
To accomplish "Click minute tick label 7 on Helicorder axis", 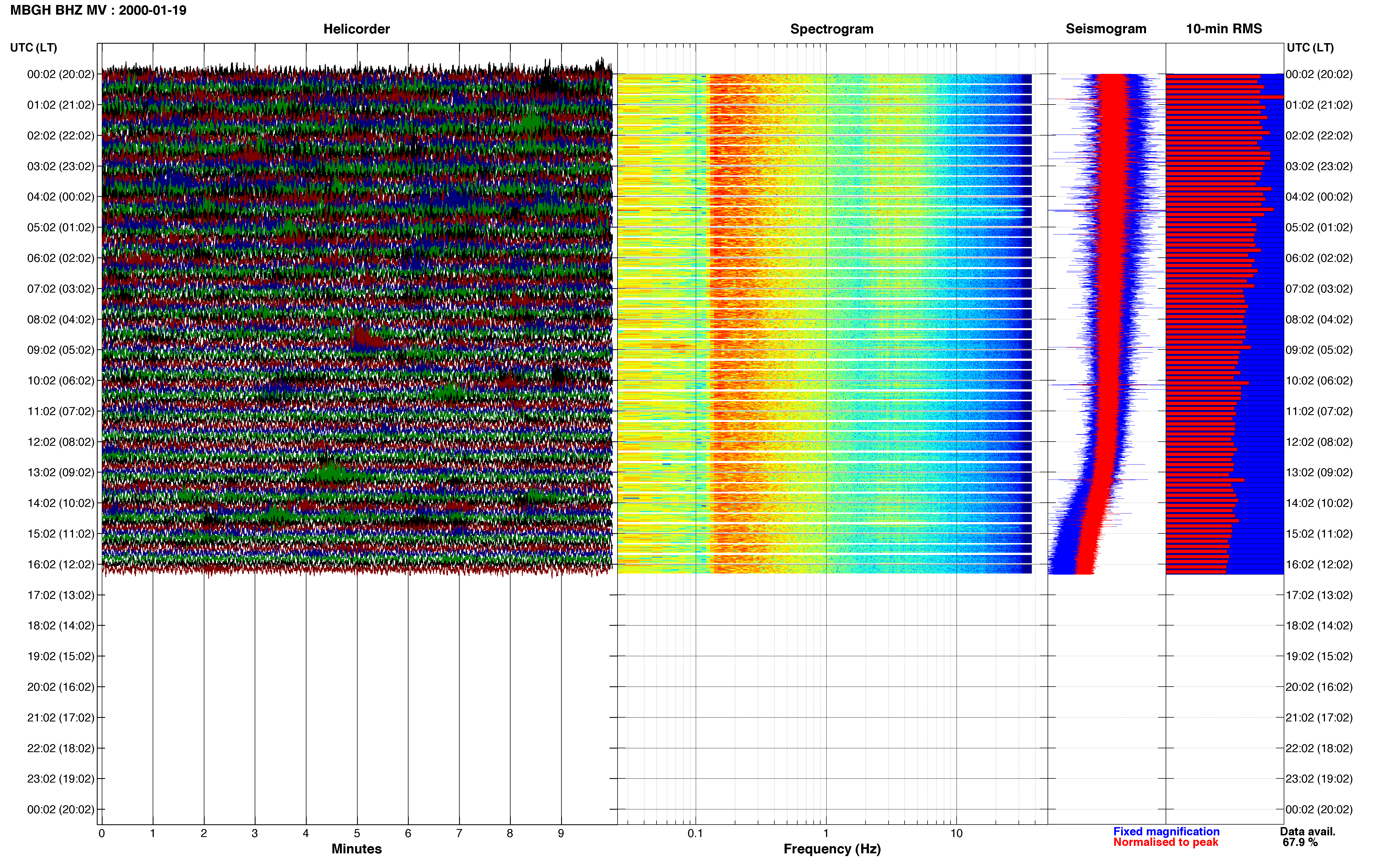I will coord(459,833).
